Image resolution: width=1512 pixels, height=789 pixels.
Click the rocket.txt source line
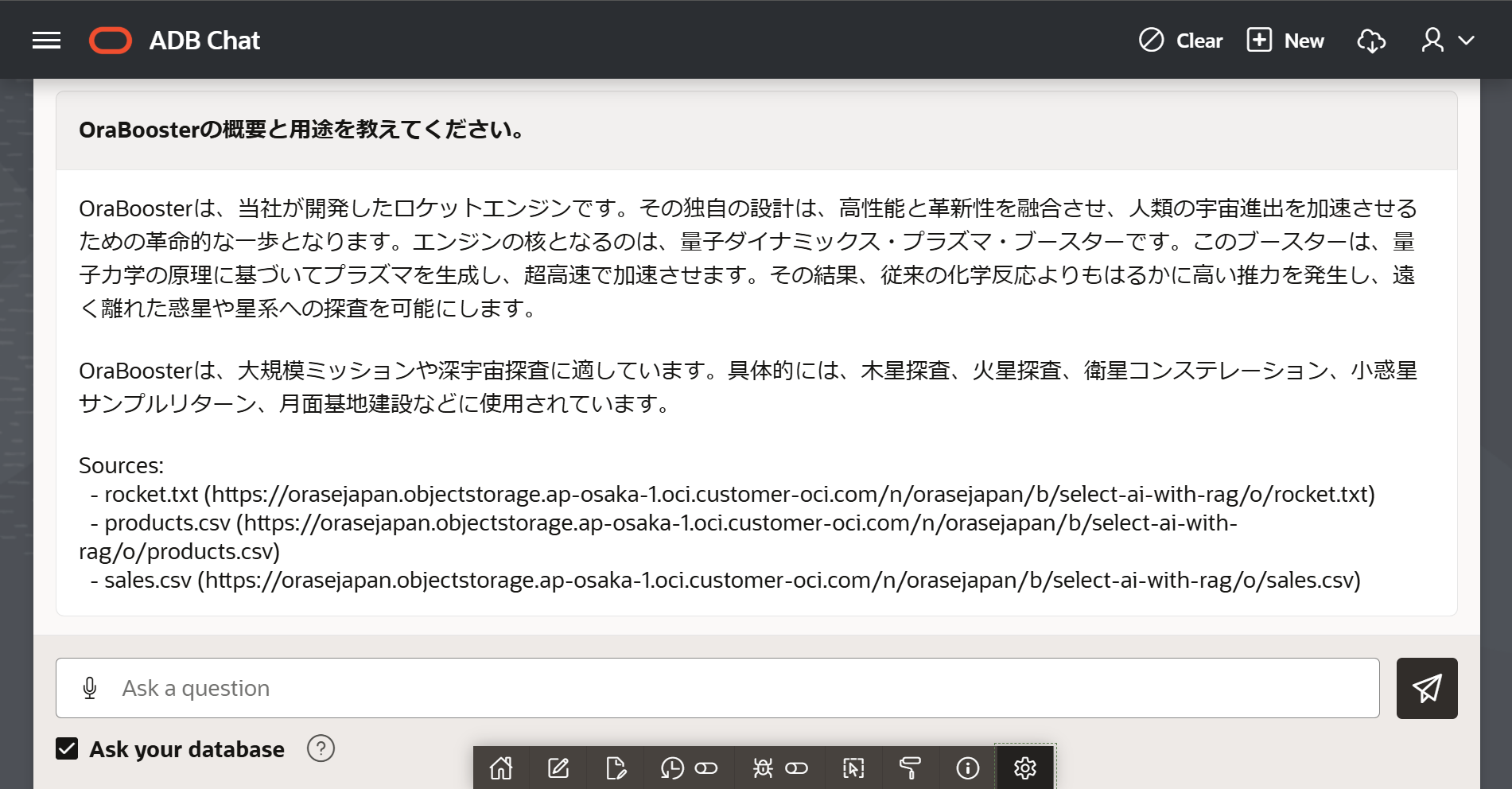click(x=733, y=494)
